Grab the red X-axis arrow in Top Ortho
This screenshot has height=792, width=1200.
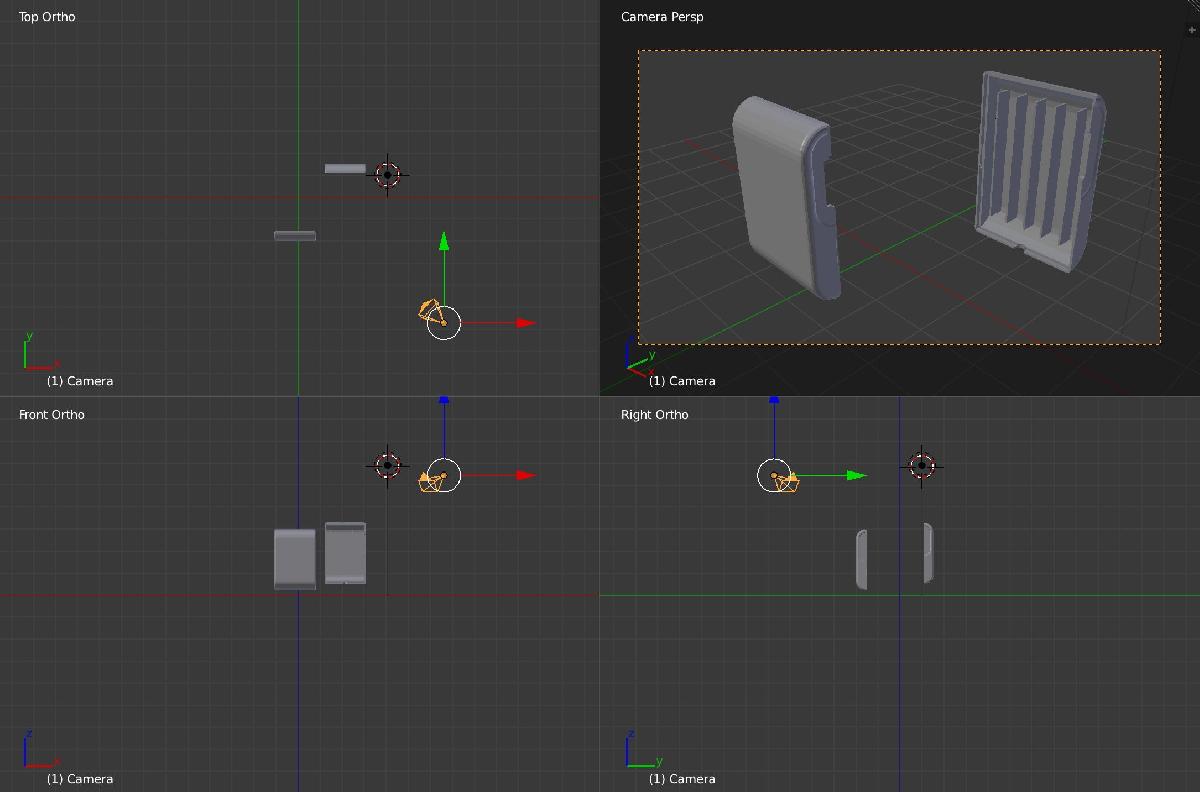pos(526,322)
